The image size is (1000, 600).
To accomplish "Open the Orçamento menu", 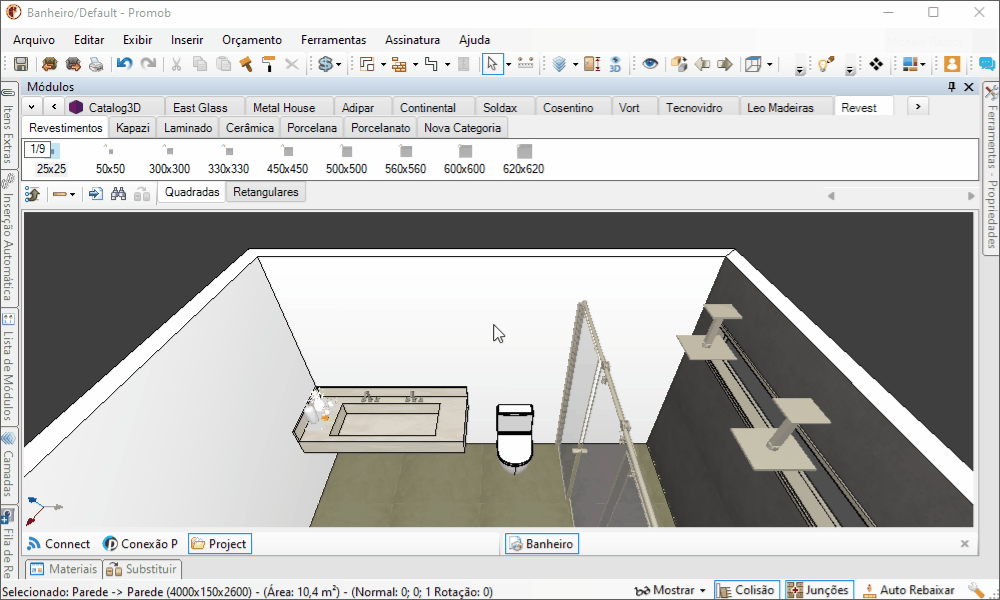I will [252, 40].
